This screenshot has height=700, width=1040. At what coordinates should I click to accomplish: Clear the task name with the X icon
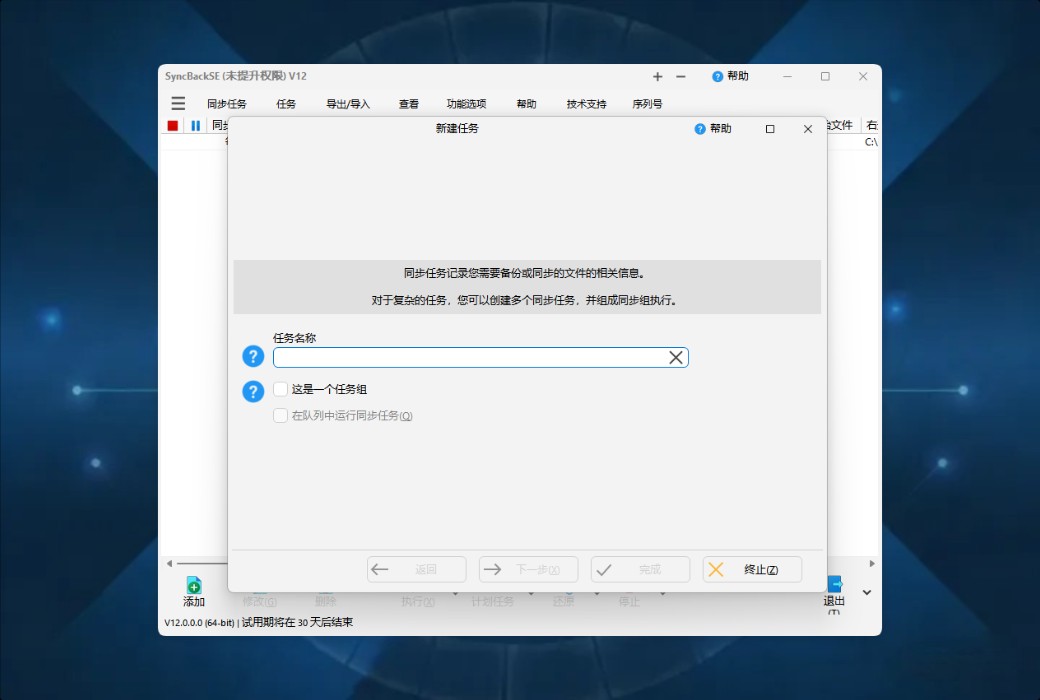(677, 356)
